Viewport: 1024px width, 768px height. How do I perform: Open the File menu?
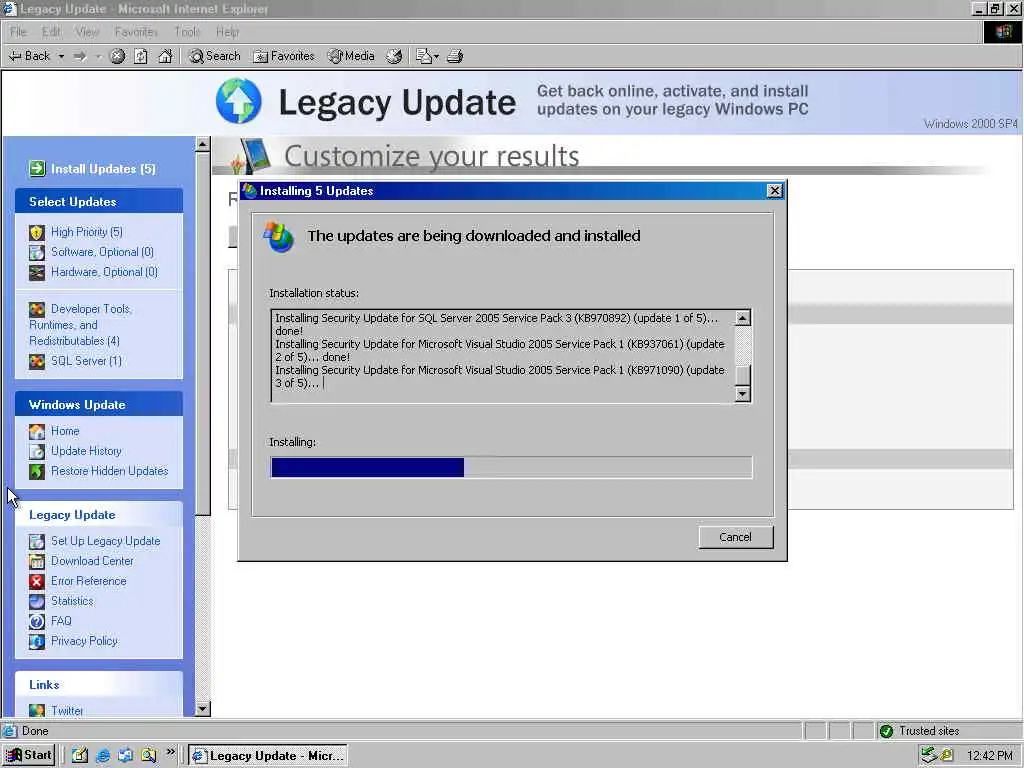[18, 32]
